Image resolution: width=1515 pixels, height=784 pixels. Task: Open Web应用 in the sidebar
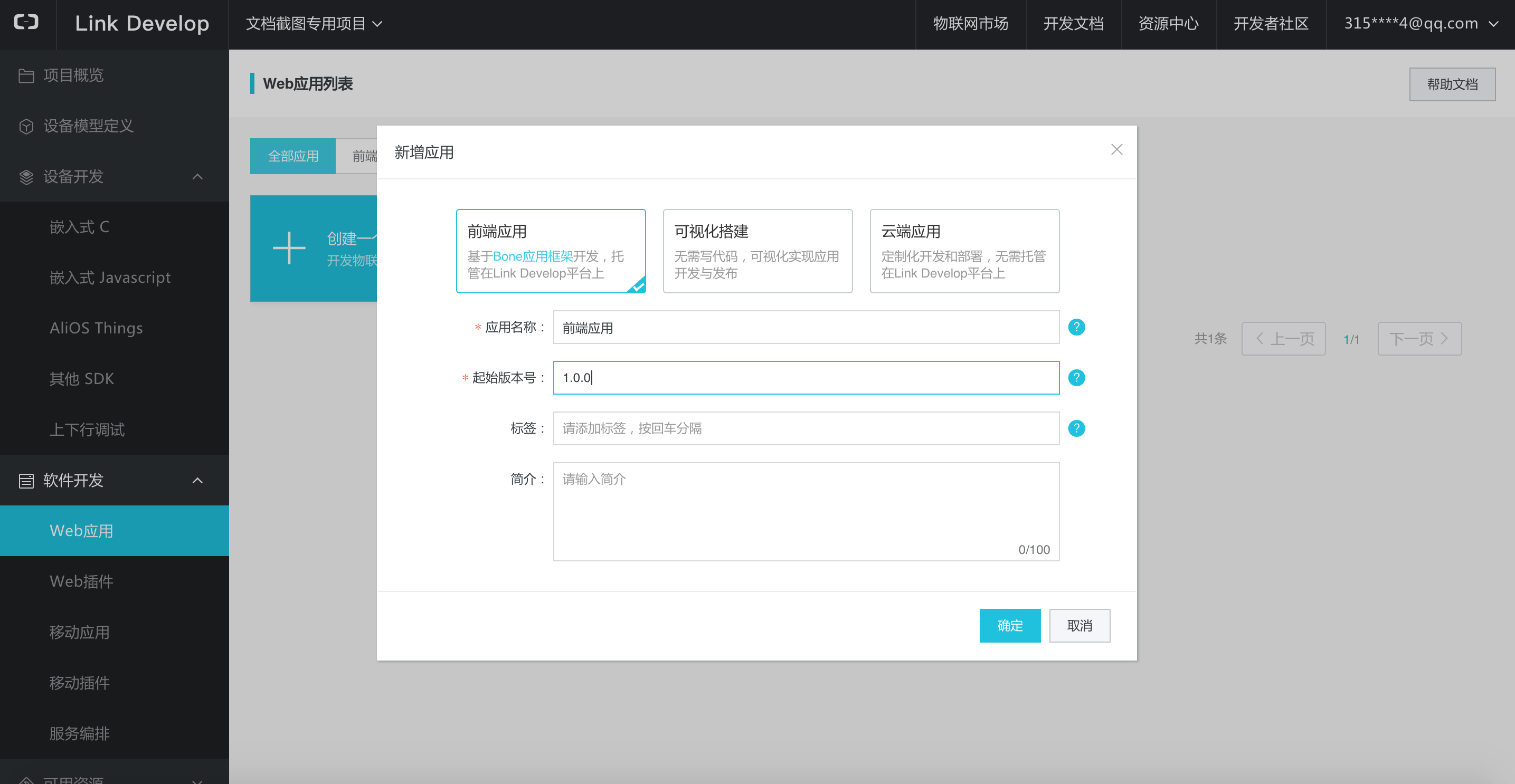point(114,531)
